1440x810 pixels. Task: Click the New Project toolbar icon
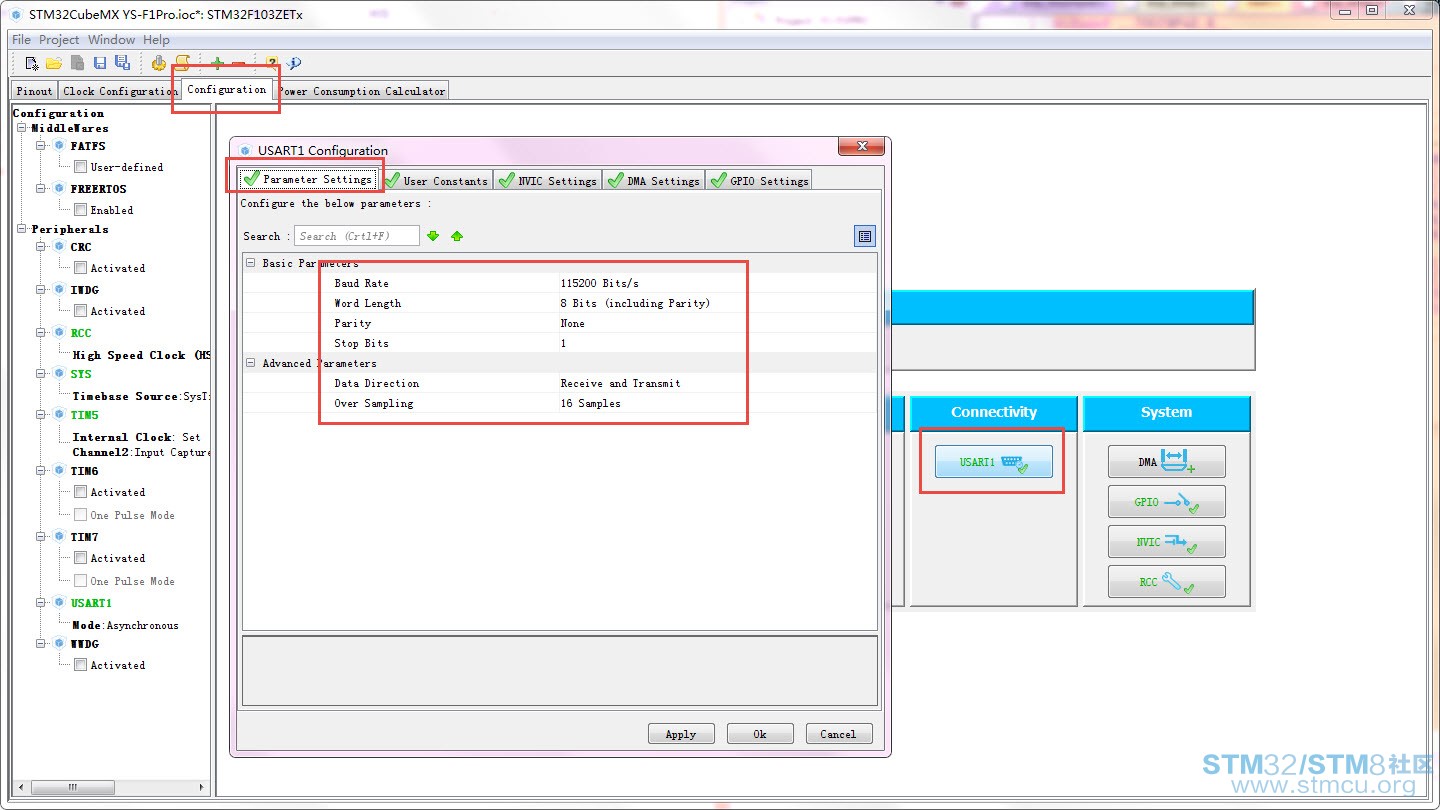click(32, 63)
